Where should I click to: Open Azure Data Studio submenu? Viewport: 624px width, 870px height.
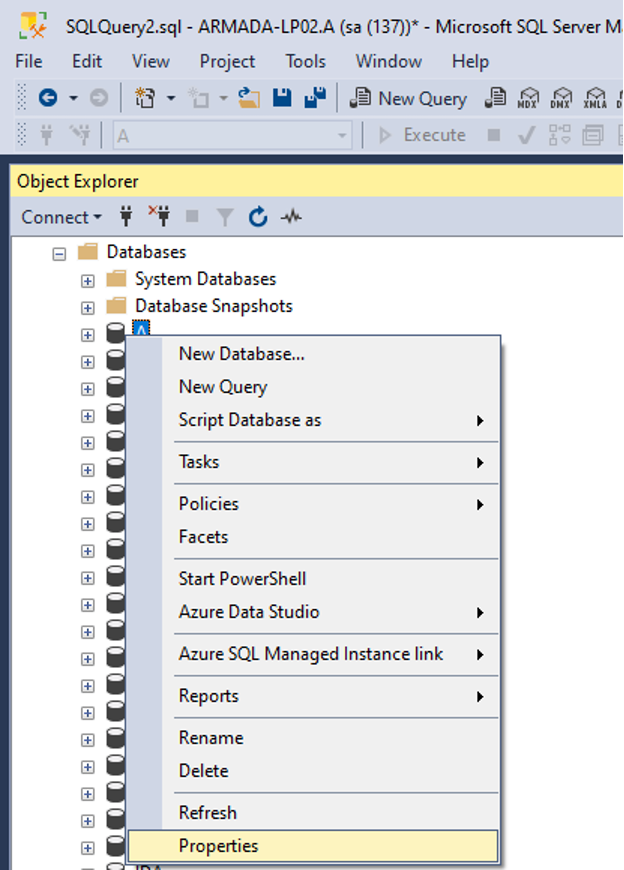point(313,612)
